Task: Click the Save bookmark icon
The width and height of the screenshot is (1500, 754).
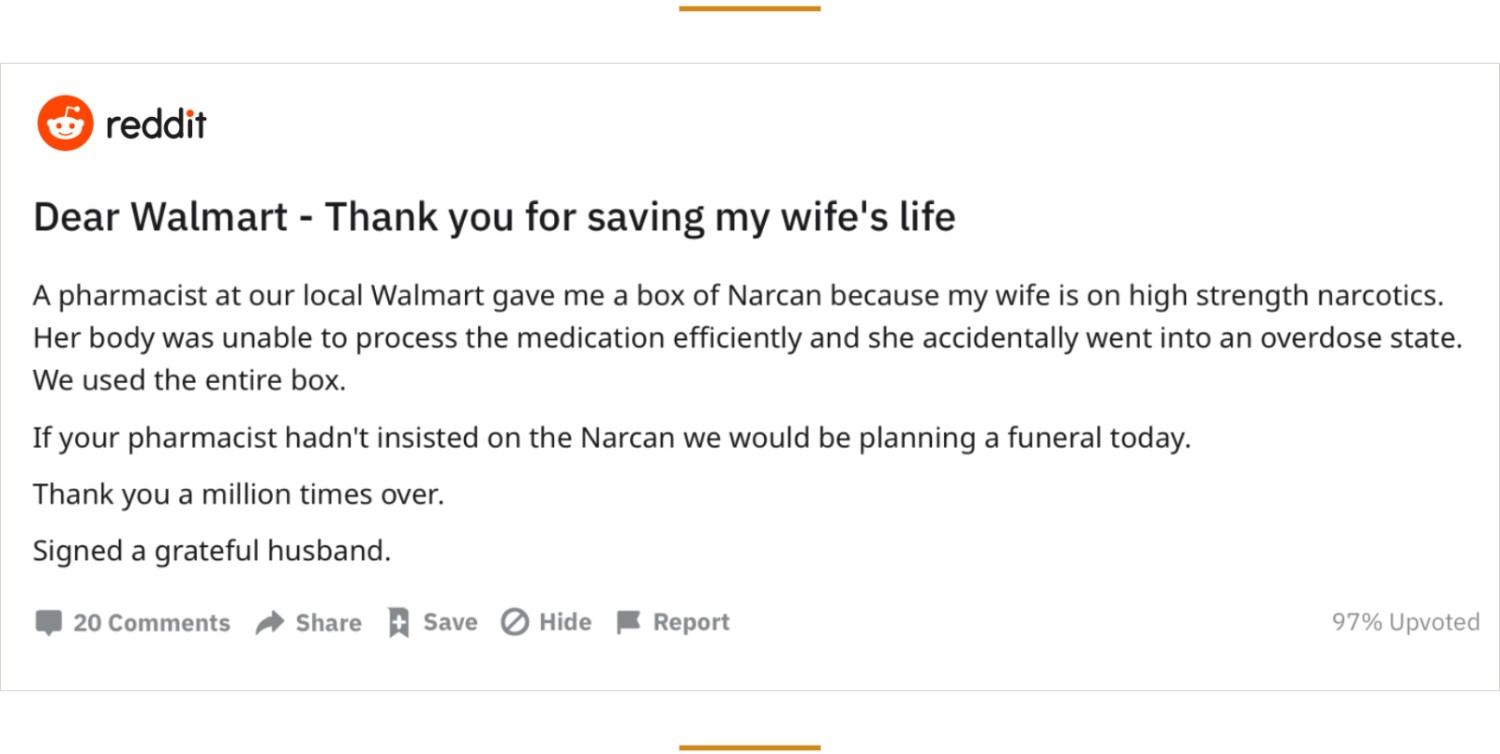Action: point(399,623)
